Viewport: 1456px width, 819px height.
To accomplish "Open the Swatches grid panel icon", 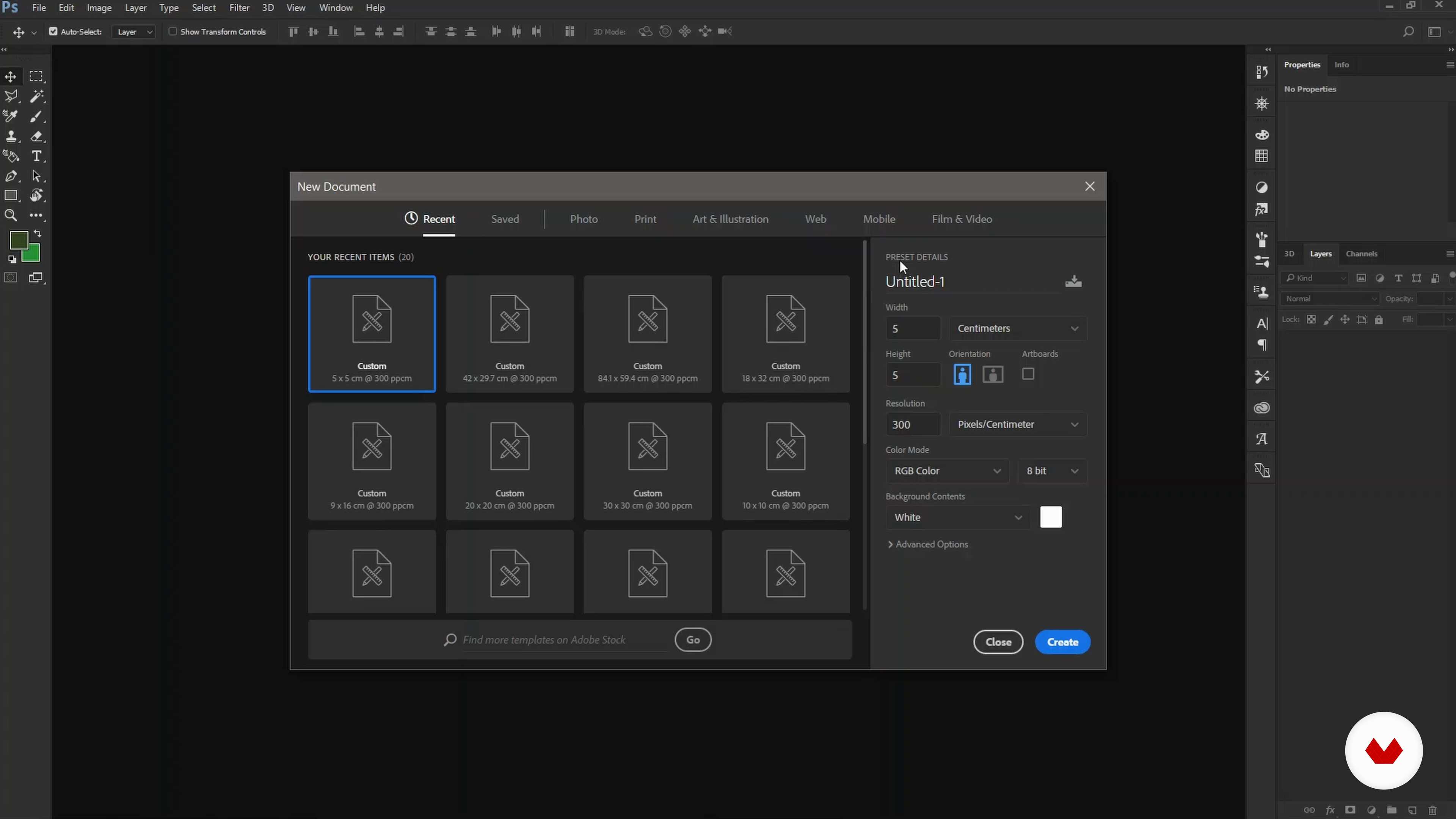I will pyautogui.click(x=1261, y=156).
